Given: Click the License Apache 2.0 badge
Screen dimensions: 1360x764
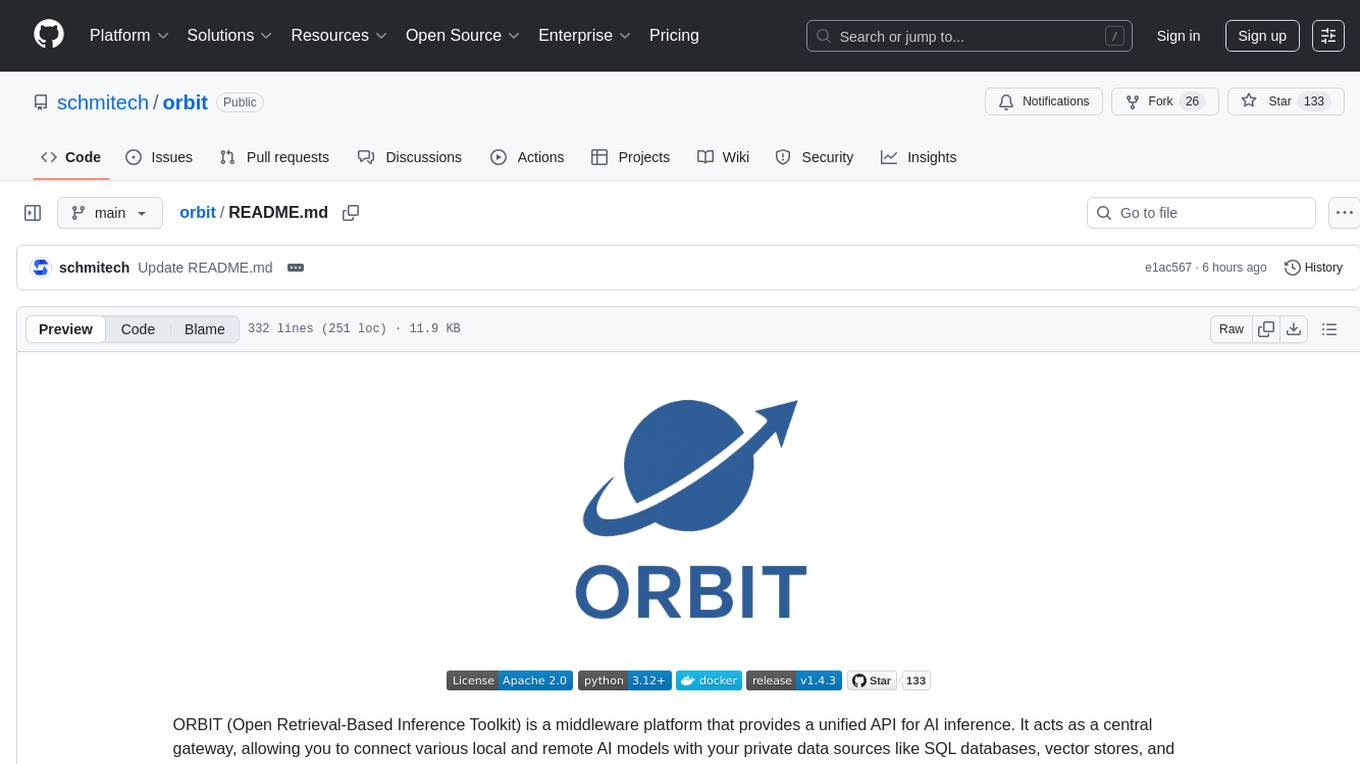Looking at the screenshot, I should pos(509,681).
